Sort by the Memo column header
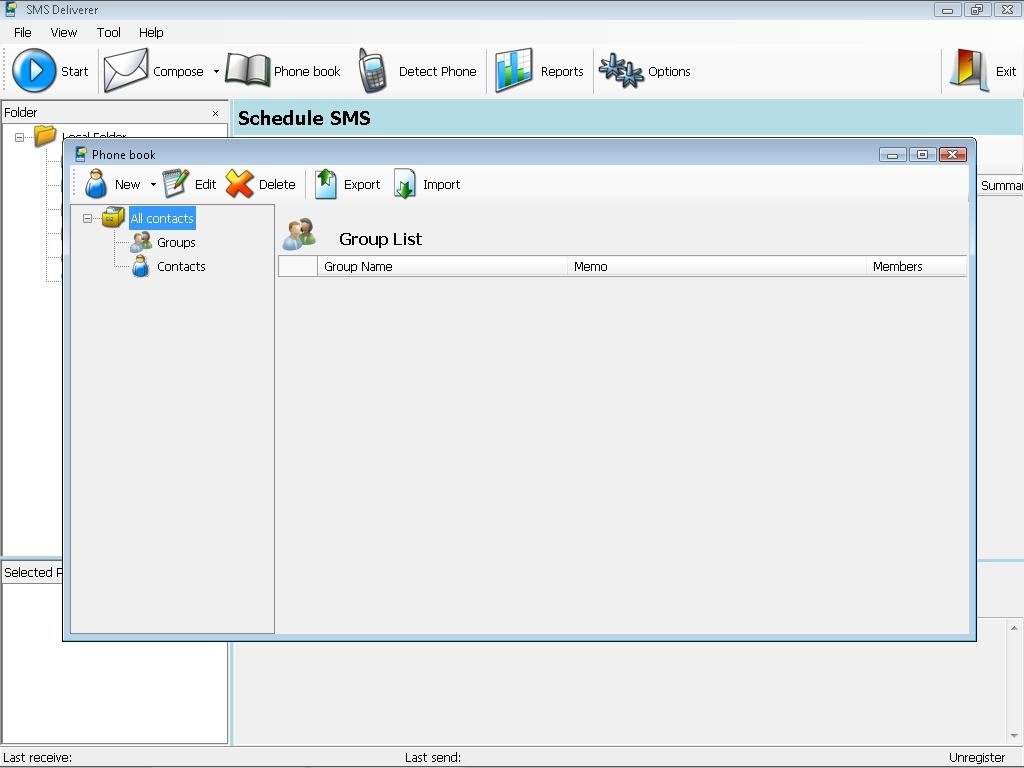This screenshot has height=768, width=1024. pyautogui.click(x=716, y=266)
